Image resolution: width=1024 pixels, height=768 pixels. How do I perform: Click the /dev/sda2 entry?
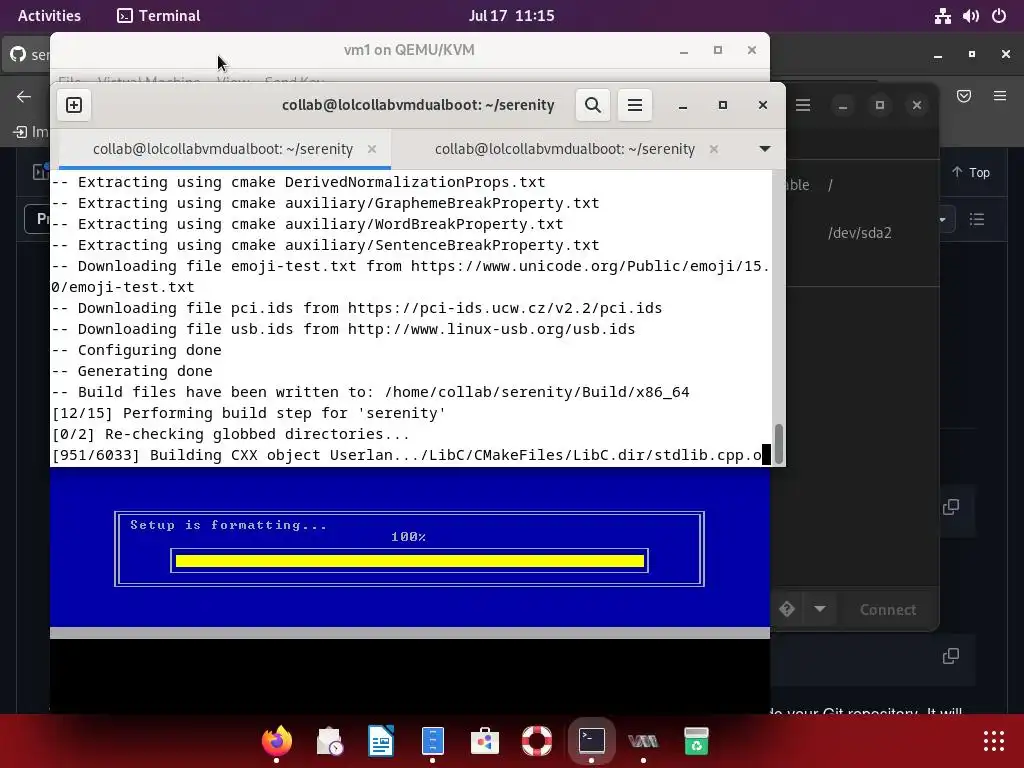859,233
